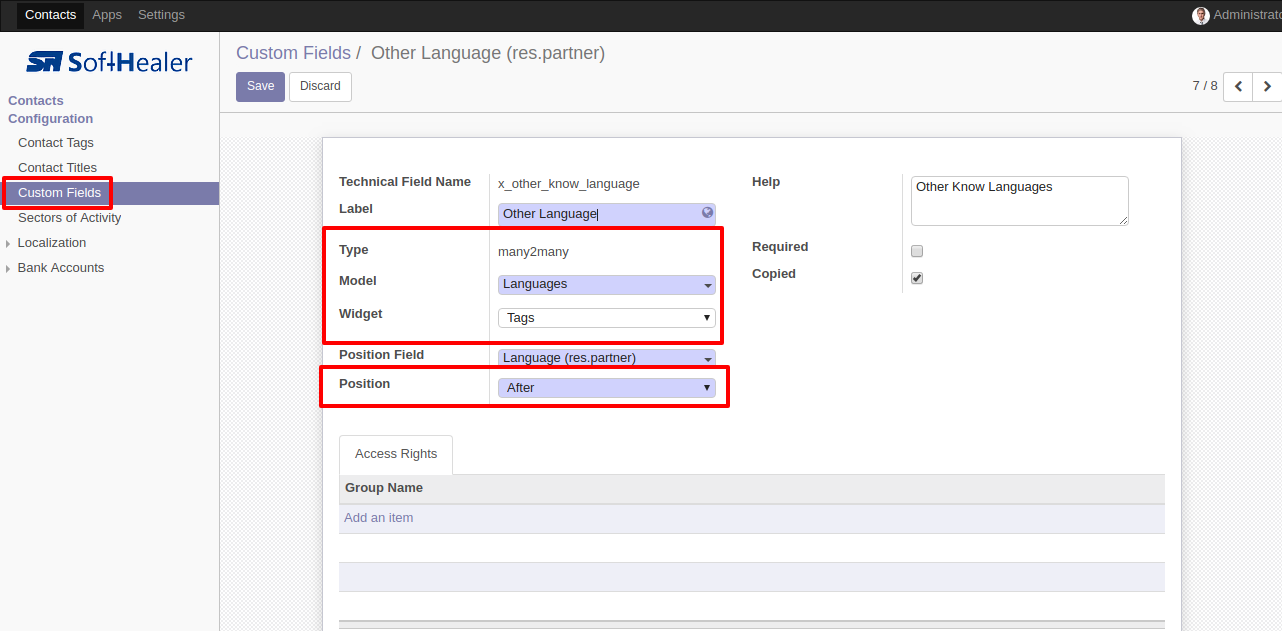Image resolution: width=1282 pixels, height=631 pixels.
Task: Expand the Localization menu section
Action: coord(52,243)
